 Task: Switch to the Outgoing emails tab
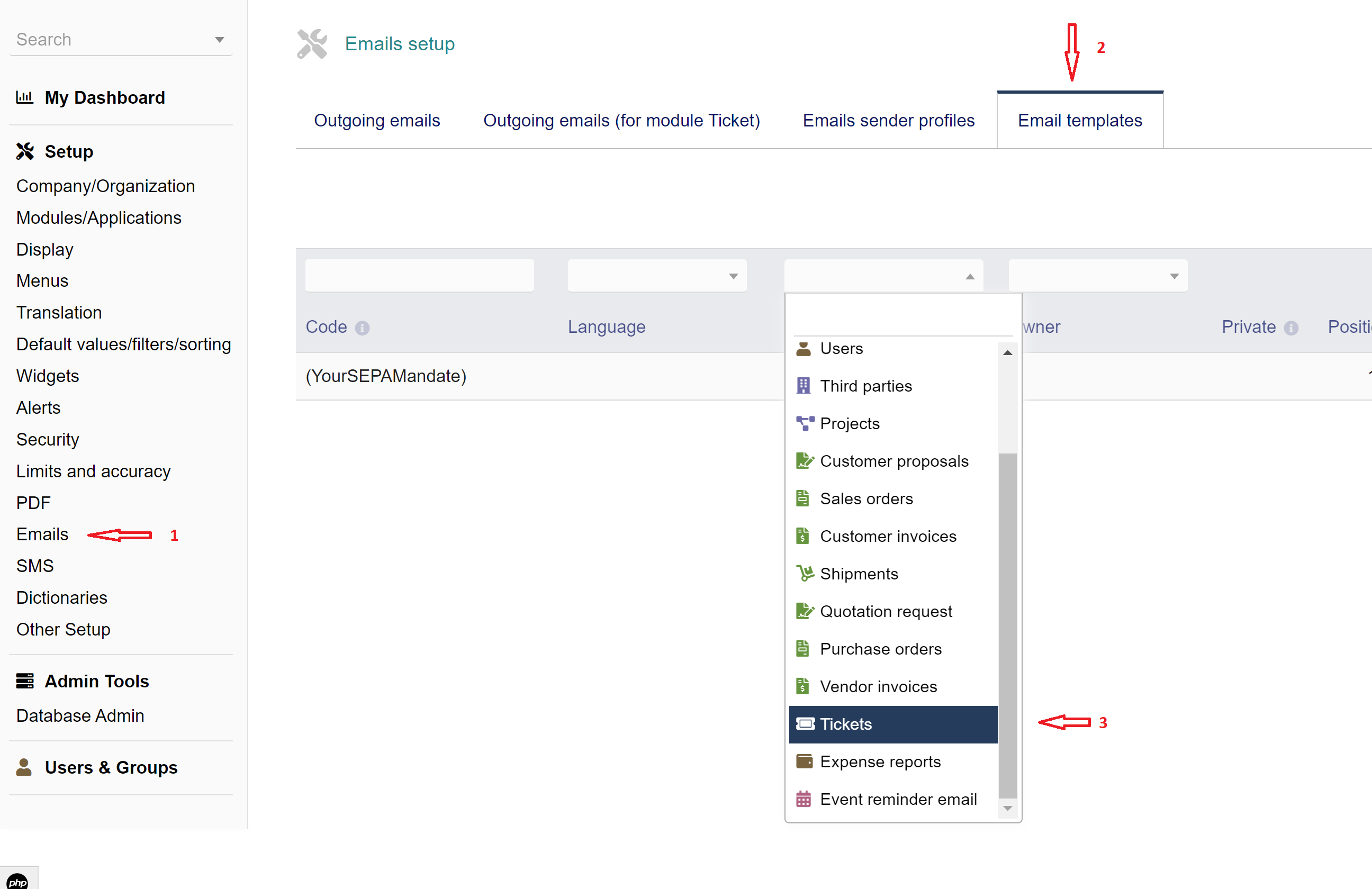point(377,121)
